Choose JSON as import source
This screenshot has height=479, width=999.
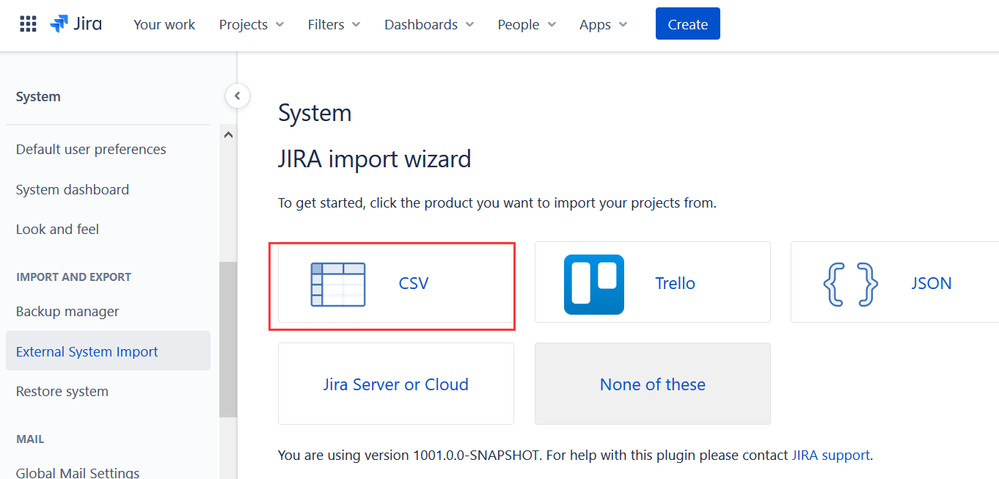(x=895, y=282)
